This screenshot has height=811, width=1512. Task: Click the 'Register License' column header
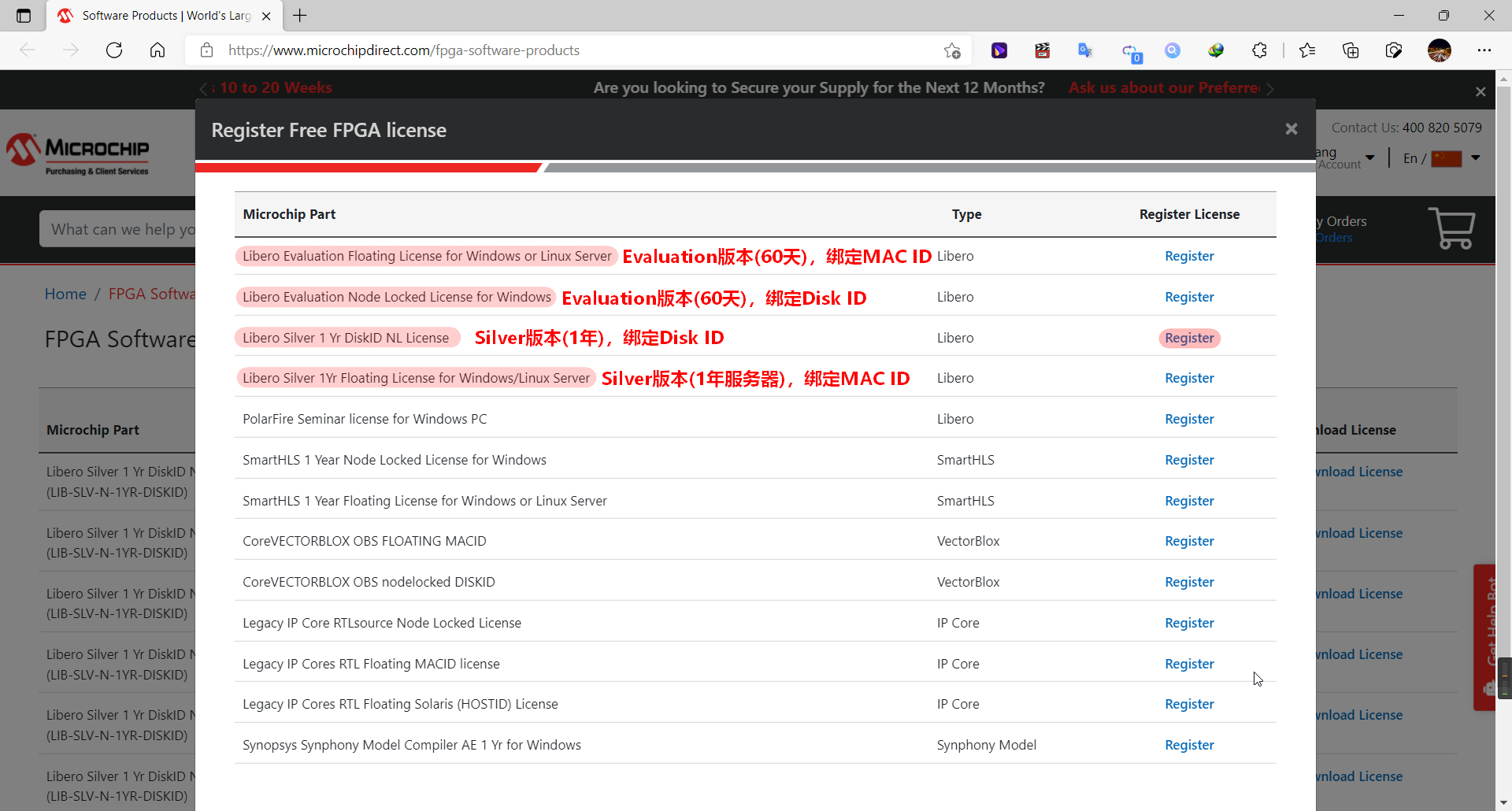pyautogui.click(x=1189, y=214)
